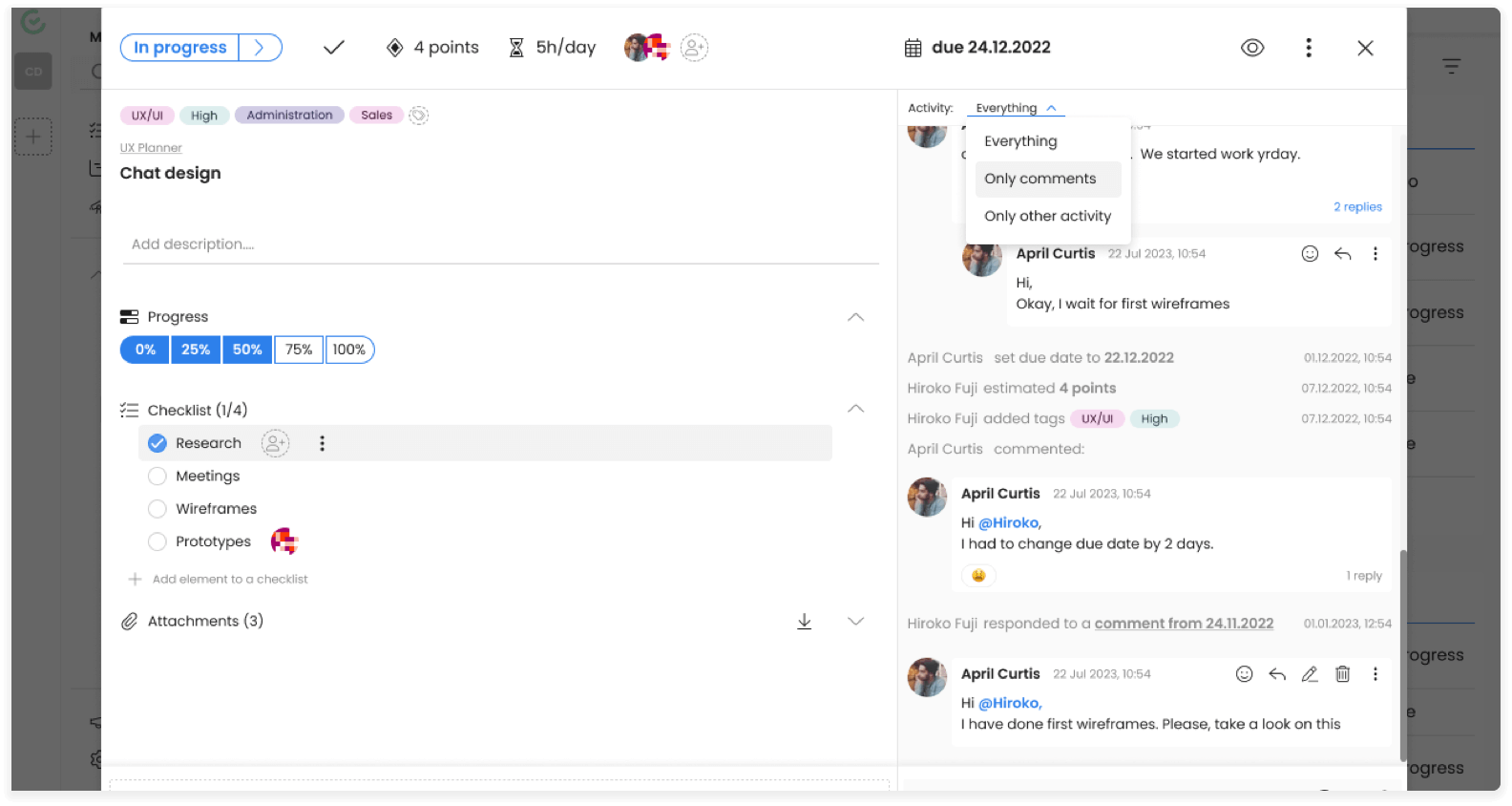Click the add tag icon next to Sales
Viewport: 1512px width, 806px height.
[x=418, y=116]
